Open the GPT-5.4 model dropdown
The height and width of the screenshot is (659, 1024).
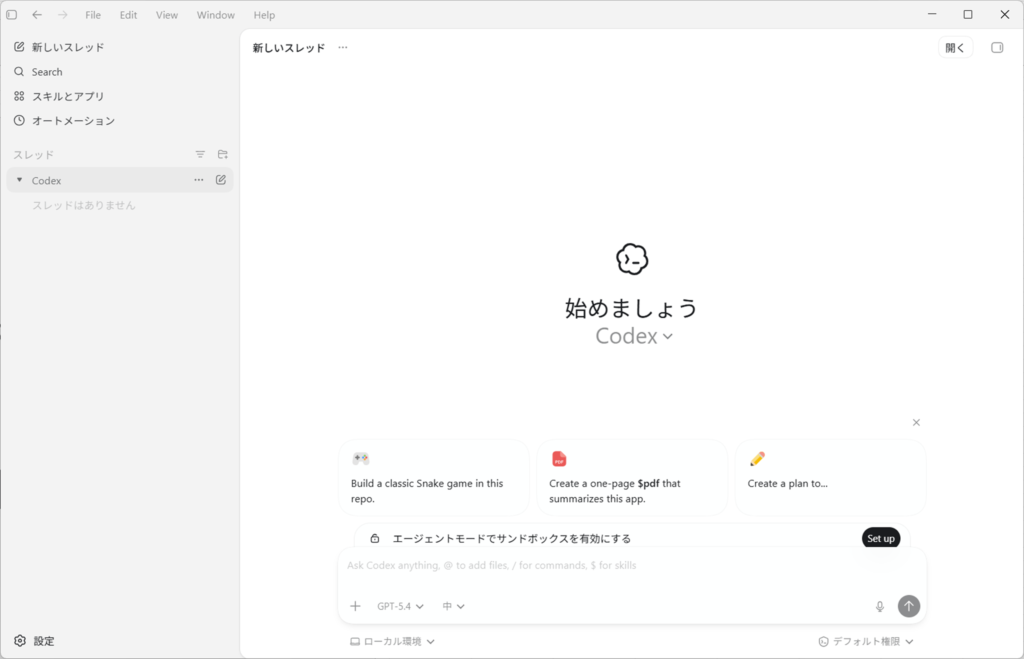click(x=400, y=606)
